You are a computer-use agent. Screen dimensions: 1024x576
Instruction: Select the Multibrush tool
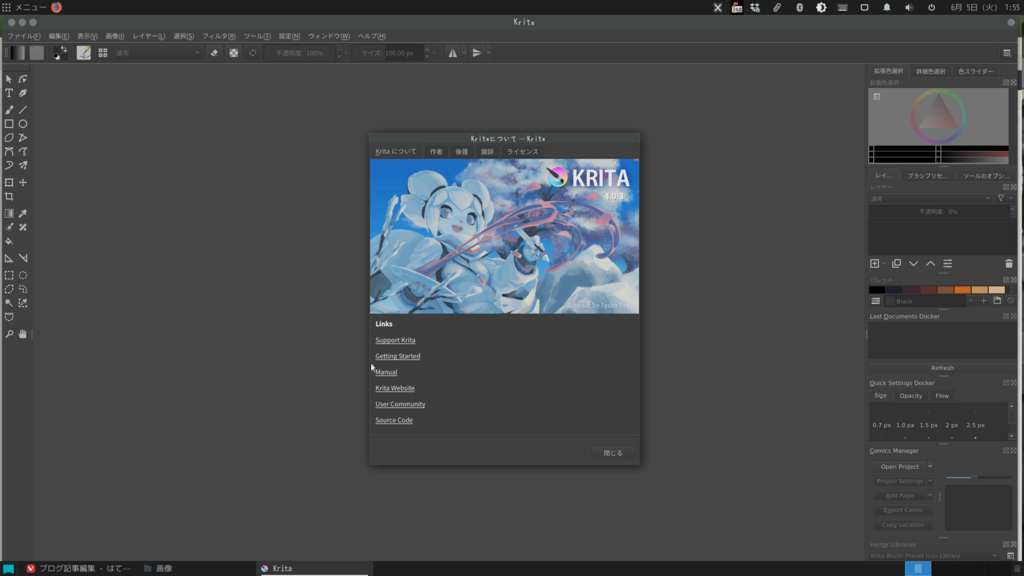click(23, 165)
